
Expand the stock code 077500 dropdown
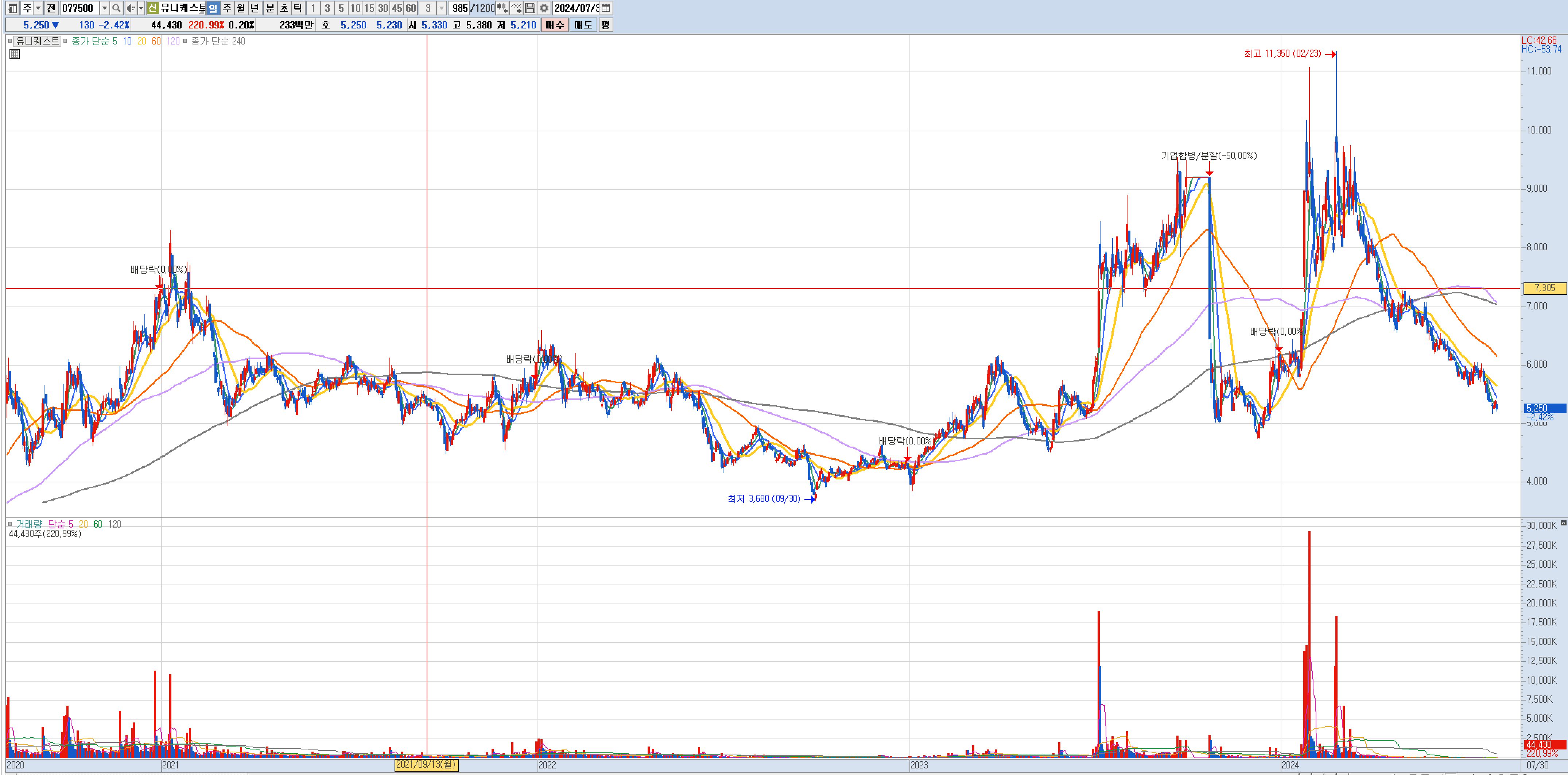tap(104, 8)
